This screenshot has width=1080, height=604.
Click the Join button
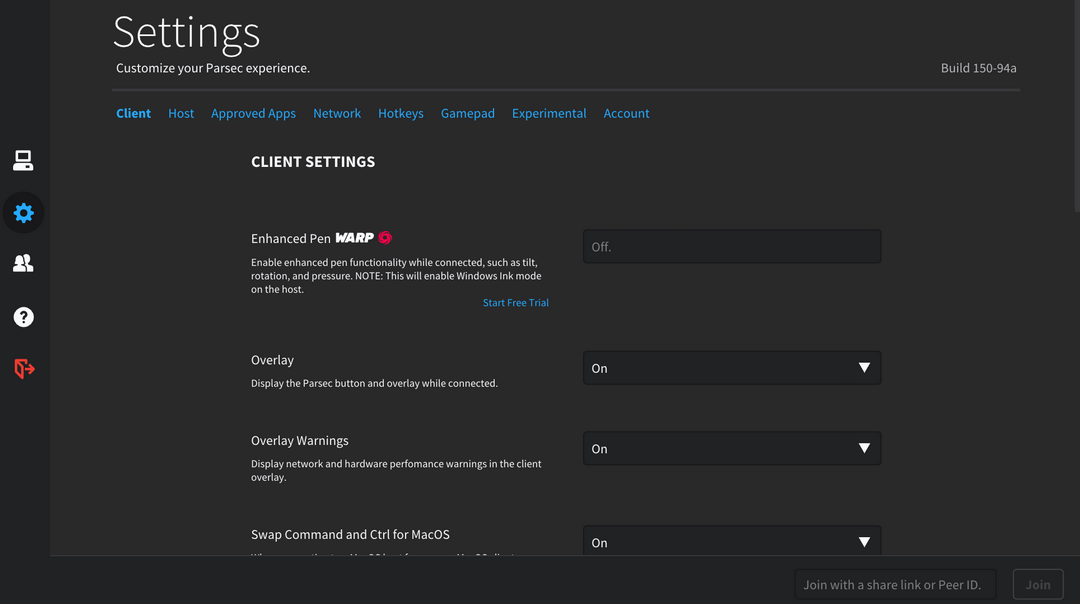coord(1038,585)
